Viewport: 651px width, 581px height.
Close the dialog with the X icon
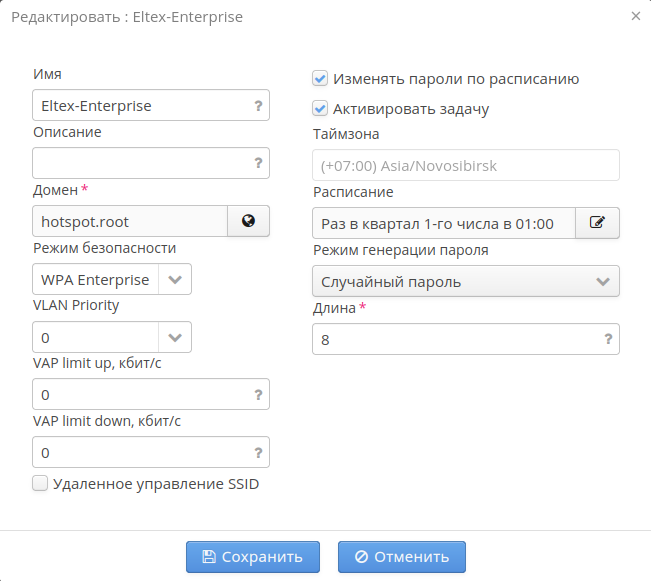[x=636, y=17]
